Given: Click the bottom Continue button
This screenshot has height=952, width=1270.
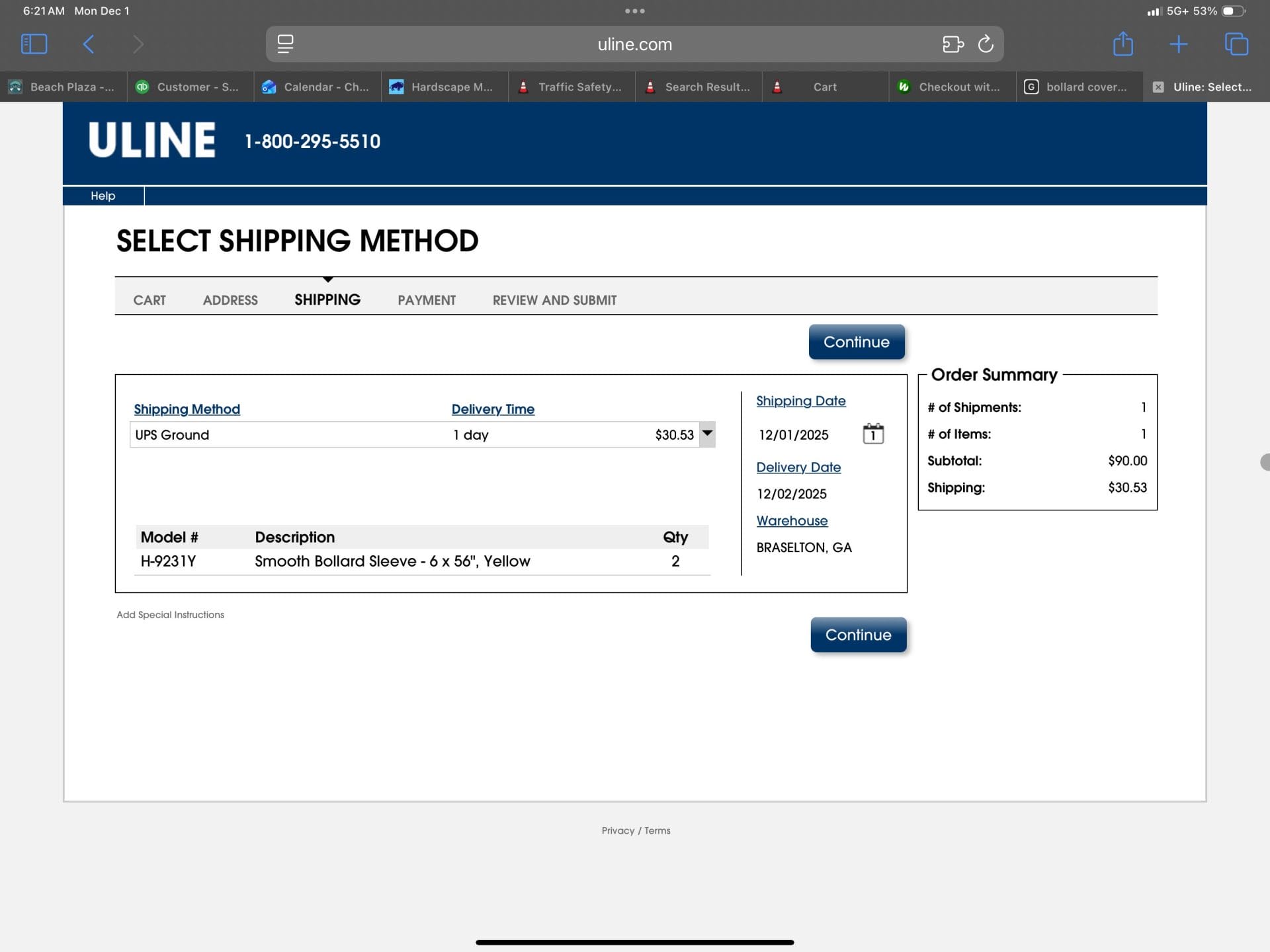Looking at the screenshot, I should click(x=858, y=635).
